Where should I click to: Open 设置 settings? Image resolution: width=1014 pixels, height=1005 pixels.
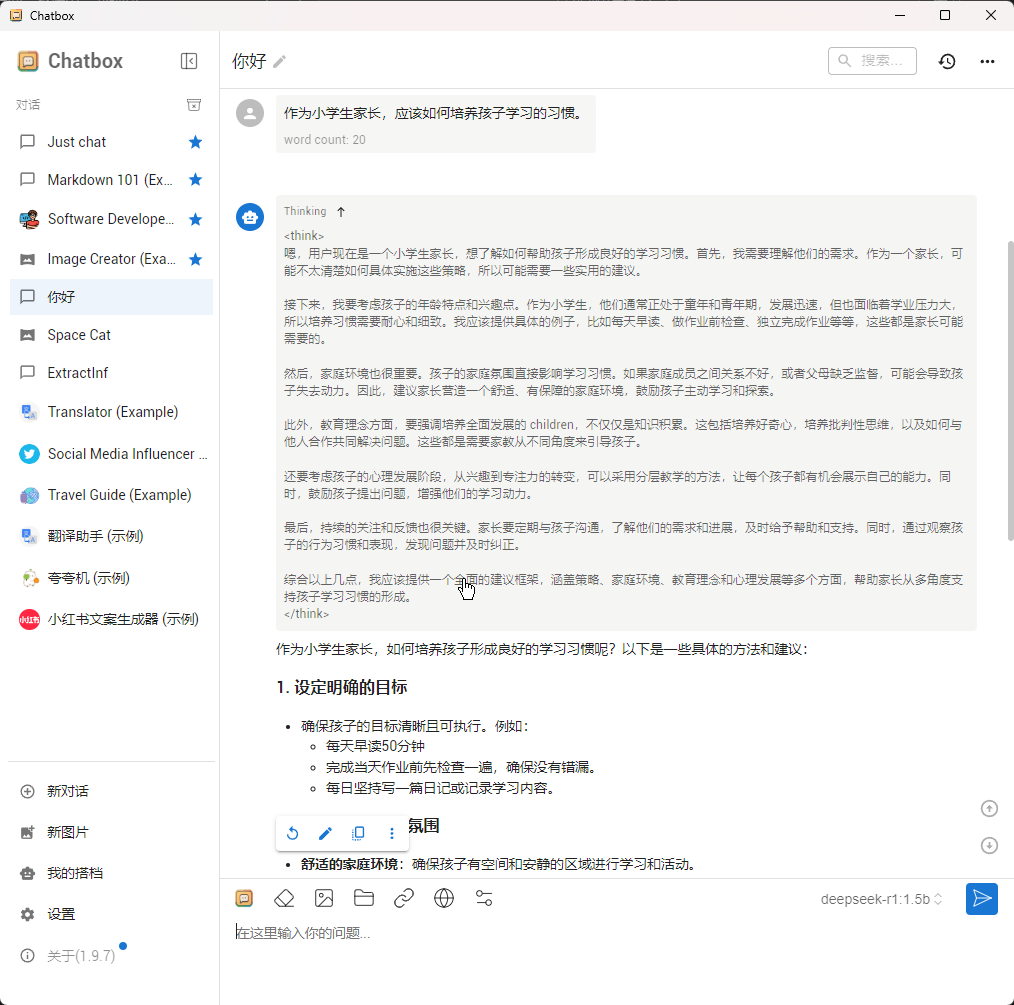[111, 914]
